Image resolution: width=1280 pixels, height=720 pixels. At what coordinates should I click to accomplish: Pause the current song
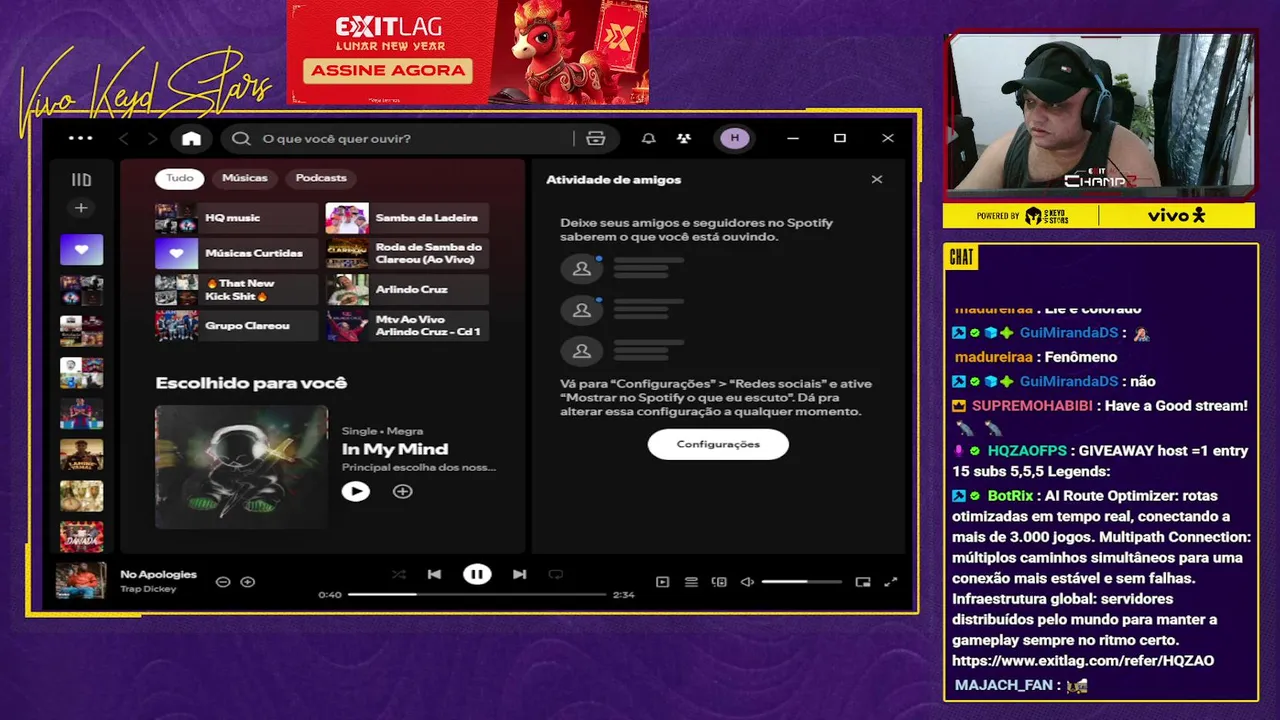(477, 574)
